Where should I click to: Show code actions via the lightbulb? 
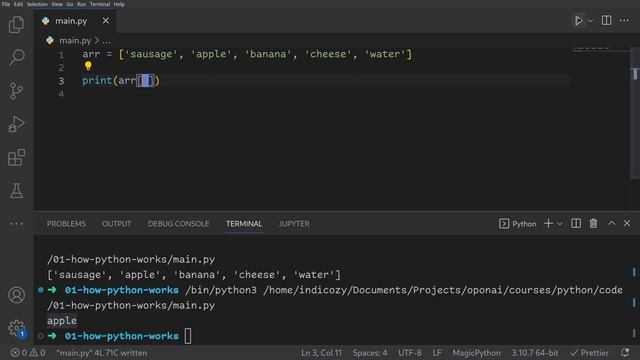pyautogui.click(x=88, y=66)
